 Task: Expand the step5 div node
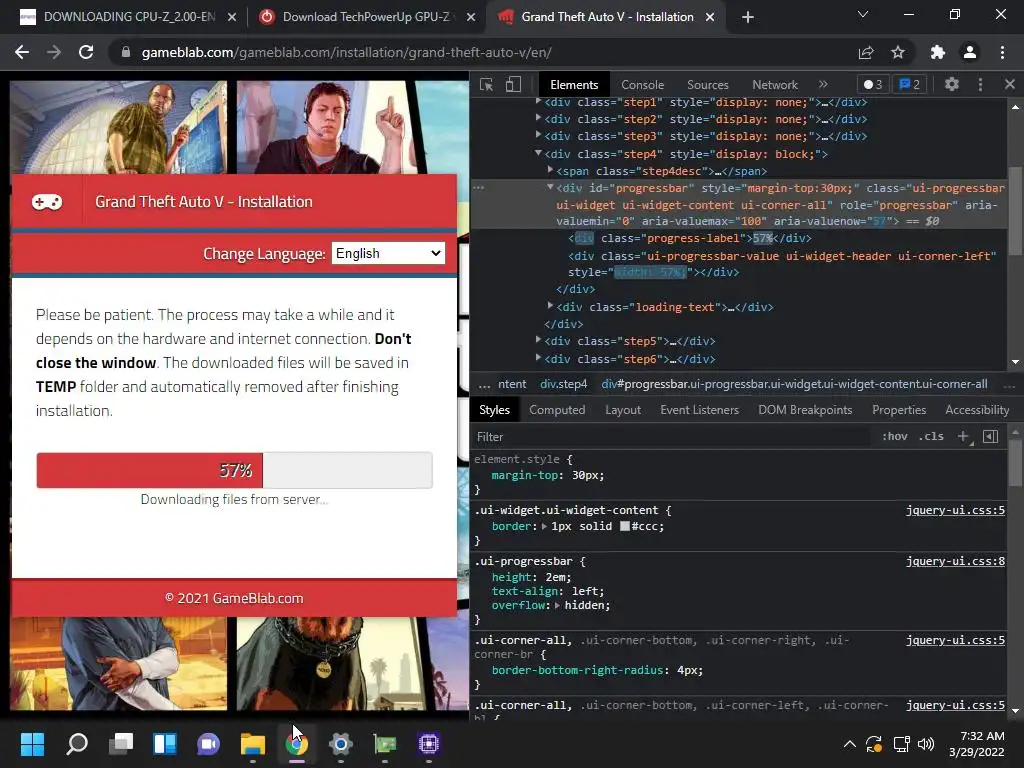[x=538, y=340]
